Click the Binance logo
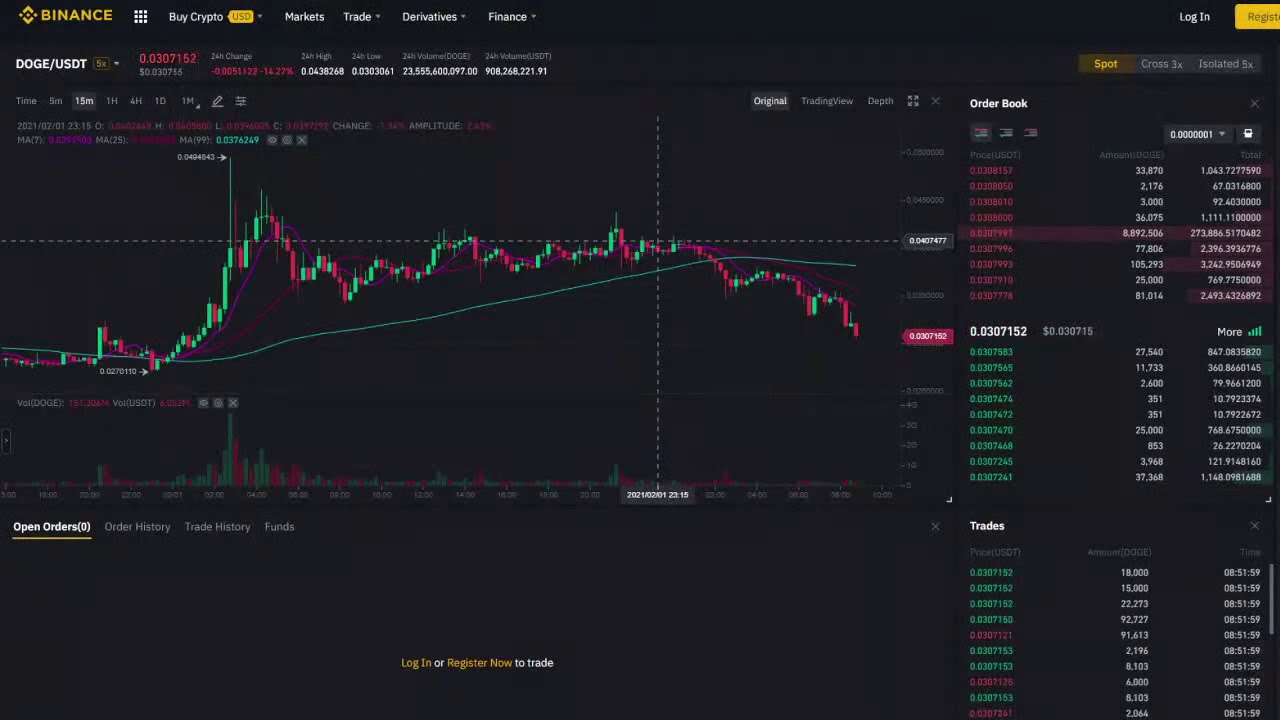The image size is (1280, 720). coord(65,16)
